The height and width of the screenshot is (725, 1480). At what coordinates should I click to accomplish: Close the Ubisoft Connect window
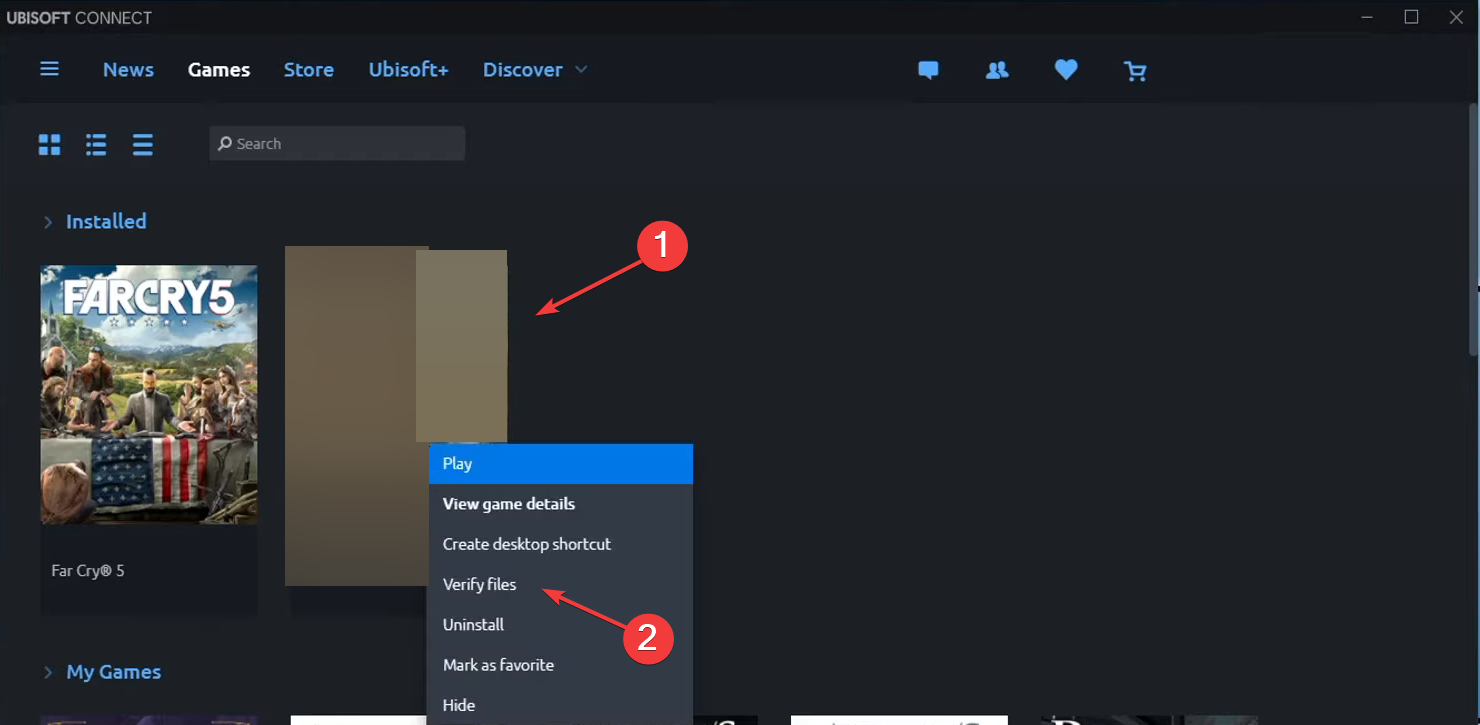click(x=1456, y=17)
